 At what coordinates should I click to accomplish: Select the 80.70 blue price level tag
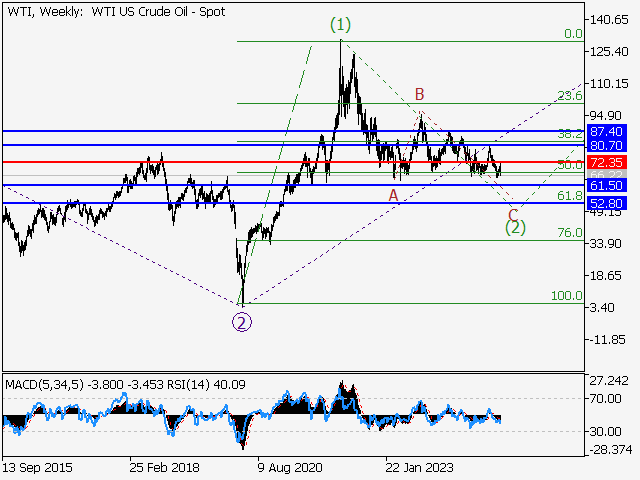pyautogui.click(x=606, y=145)
